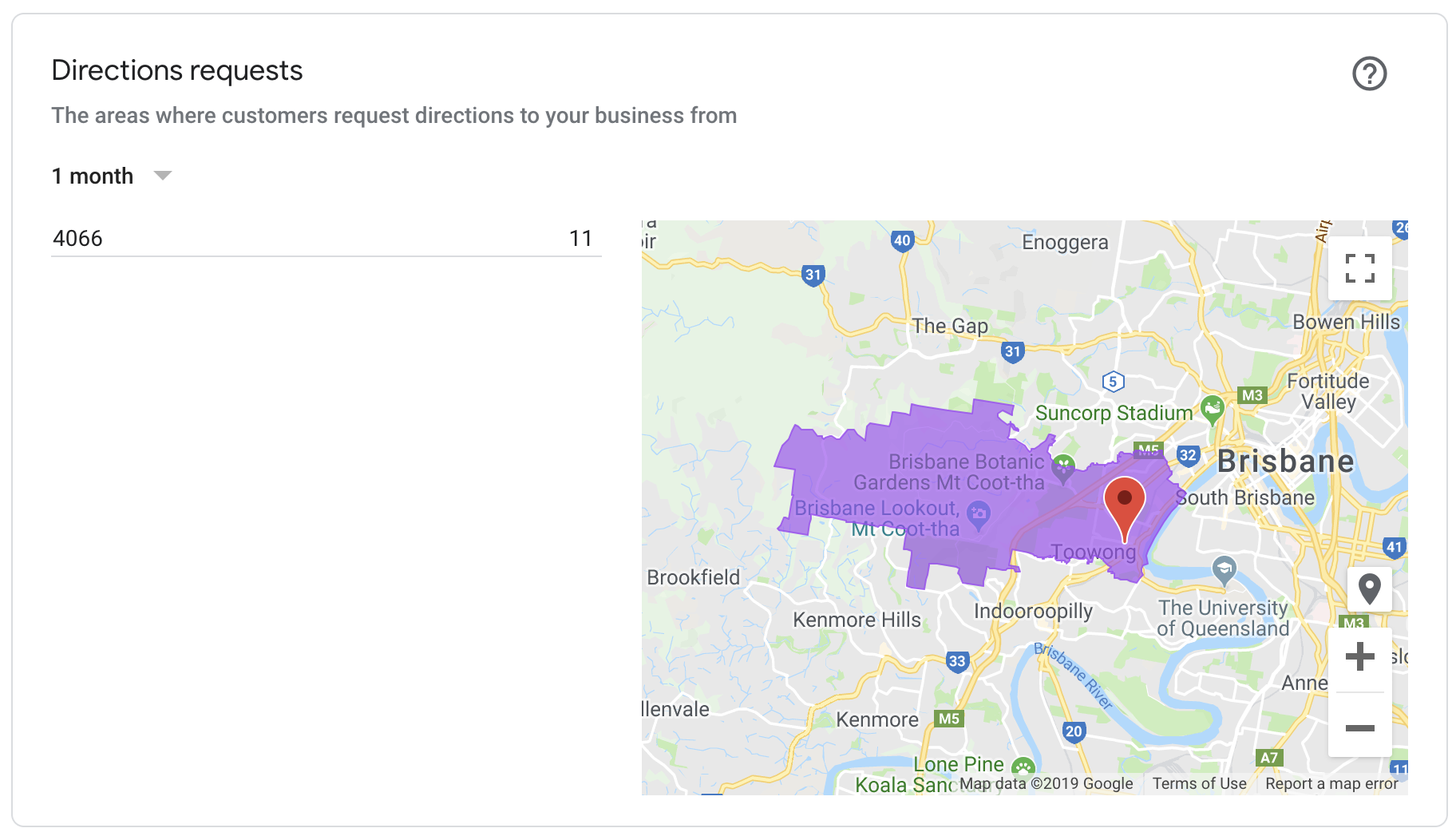Click the Brisbane Lookout camera marker
The image size is (1456, 840).
point(979,515)
